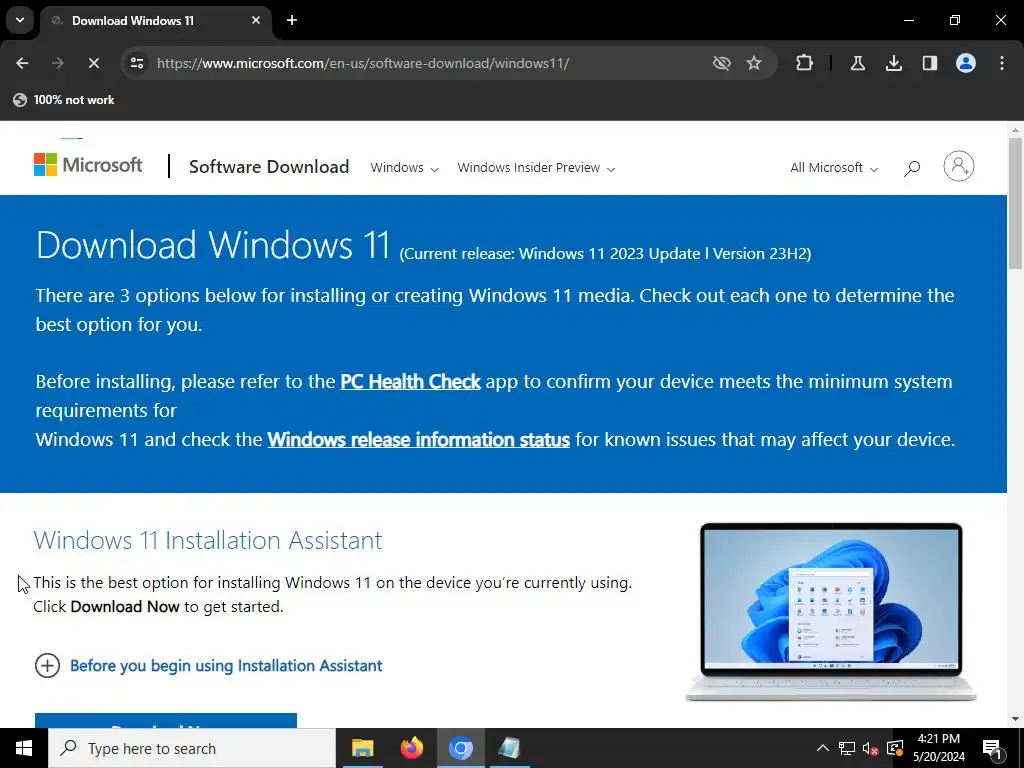Sign in with the account icon
Viewport: 1024px width, 768px height.
tap(959, 167)
